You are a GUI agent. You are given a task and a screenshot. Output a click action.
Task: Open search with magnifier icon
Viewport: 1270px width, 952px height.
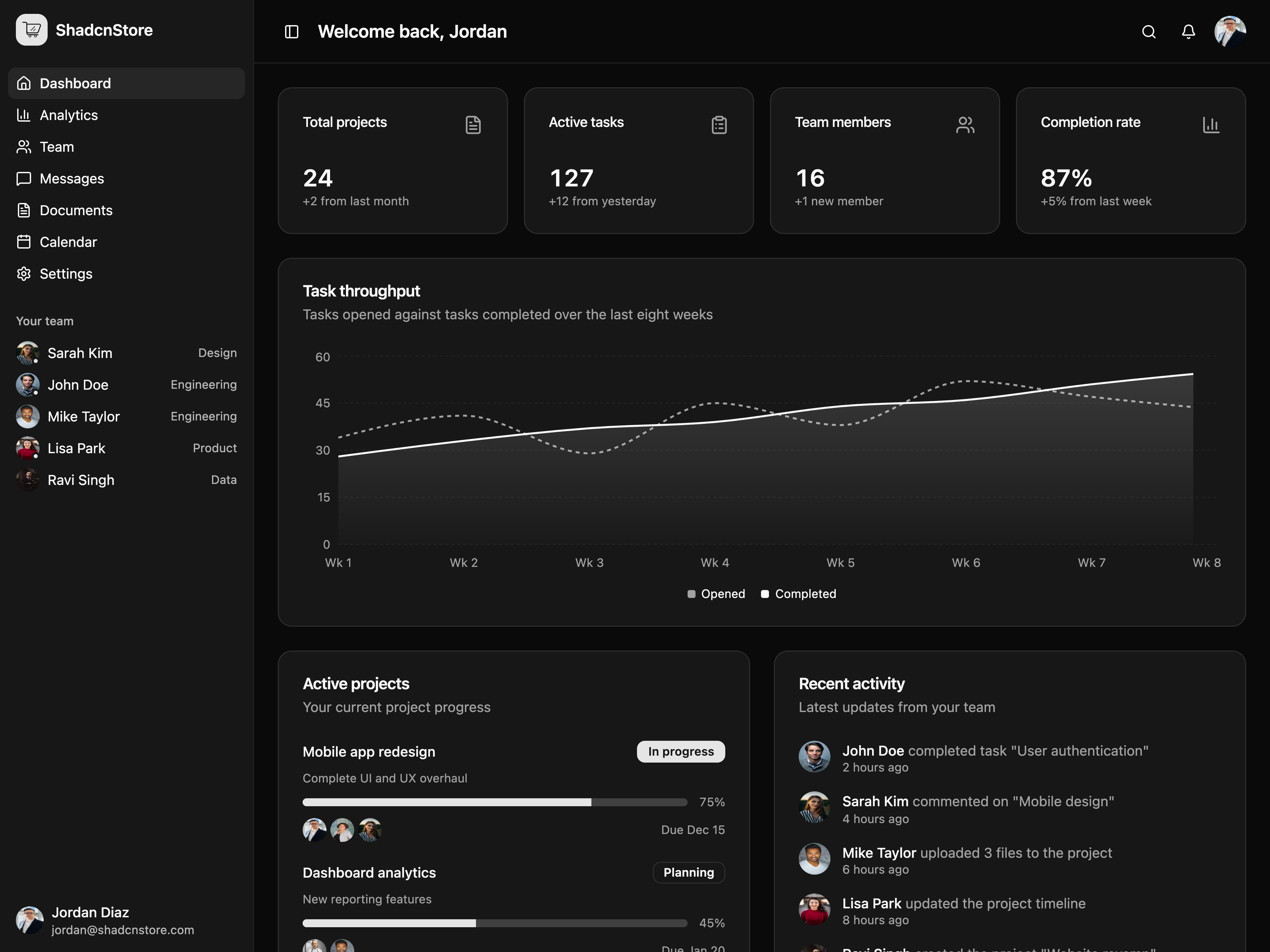(x=1148, y=31)
